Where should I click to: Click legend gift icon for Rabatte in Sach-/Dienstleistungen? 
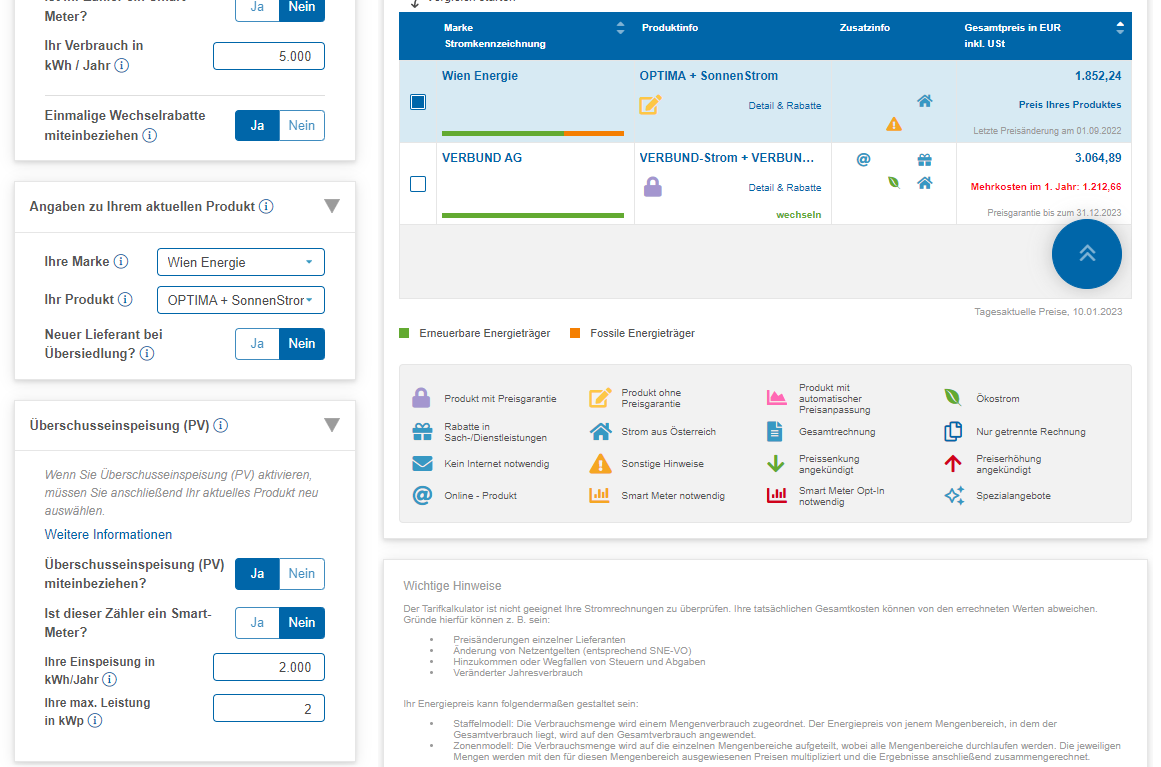tap(422, 432)
